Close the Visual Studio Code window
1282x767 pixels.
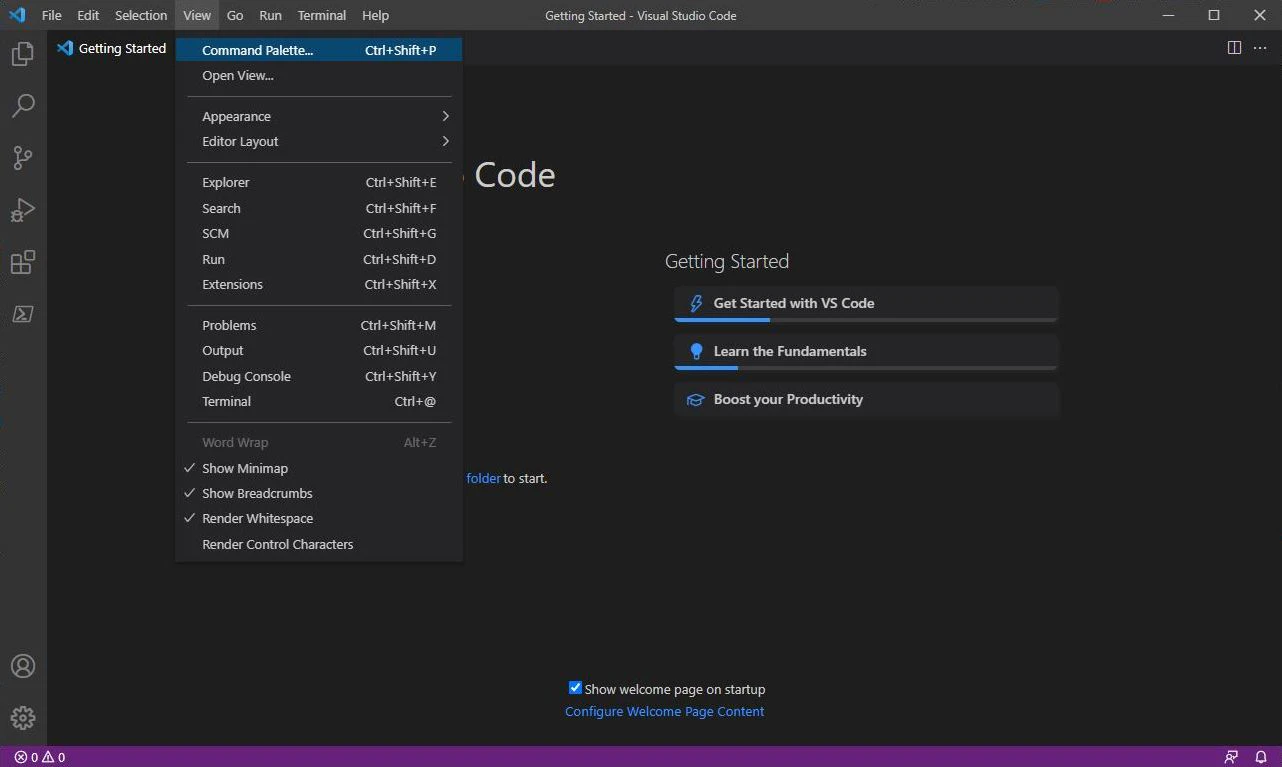click(x=1260, y=15)
